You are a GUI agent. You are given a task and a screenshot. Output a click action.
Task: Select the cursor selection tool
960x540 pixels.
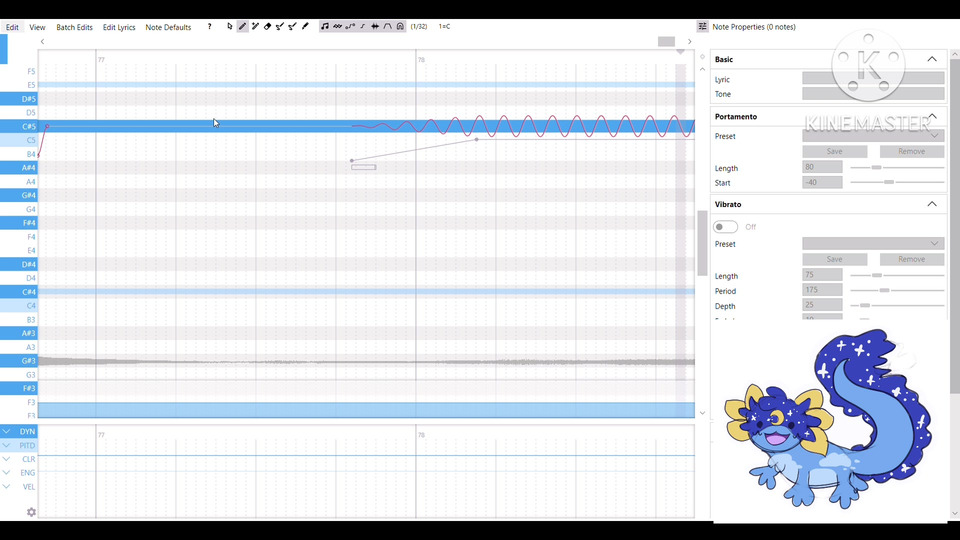230,26
